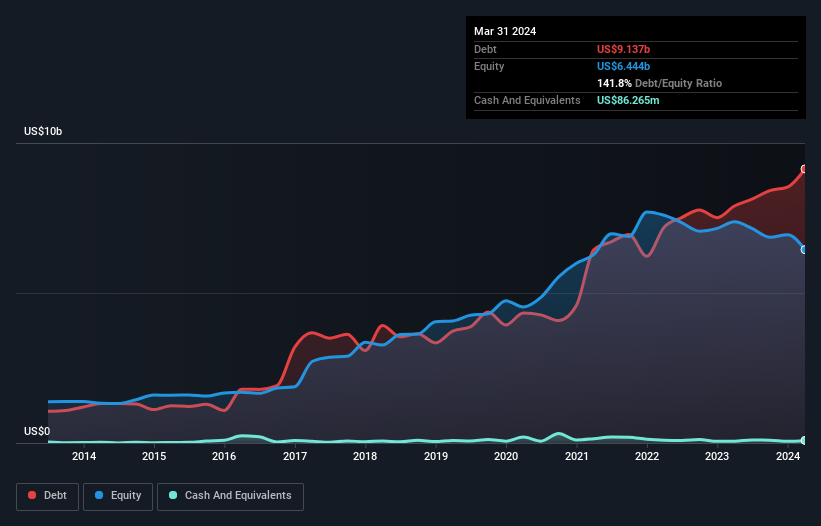Click the US$6.444b equity value

click(623, 66)
